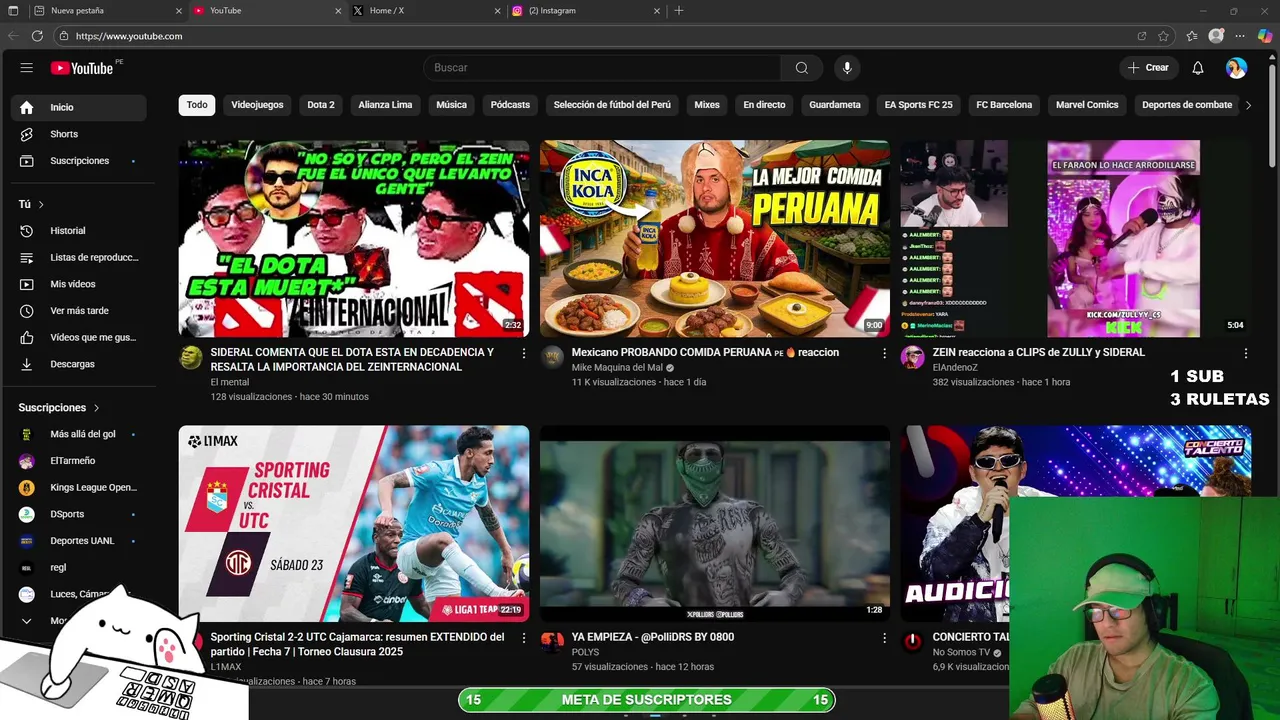Open Ver más tarde in sidebar
1280x720 pixels.
coord(78,311)
